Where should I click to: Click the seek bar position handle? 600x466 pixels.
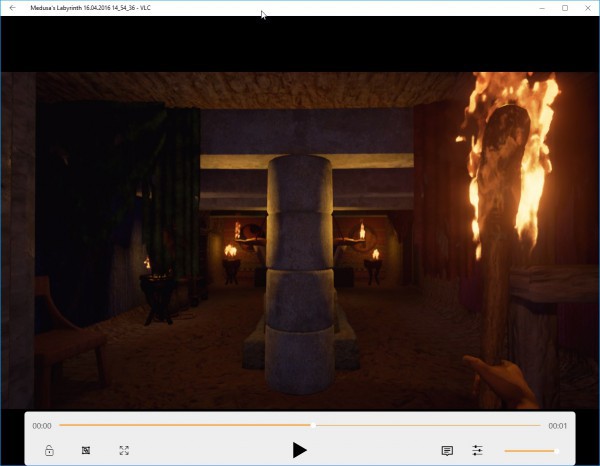coord(313,425)
